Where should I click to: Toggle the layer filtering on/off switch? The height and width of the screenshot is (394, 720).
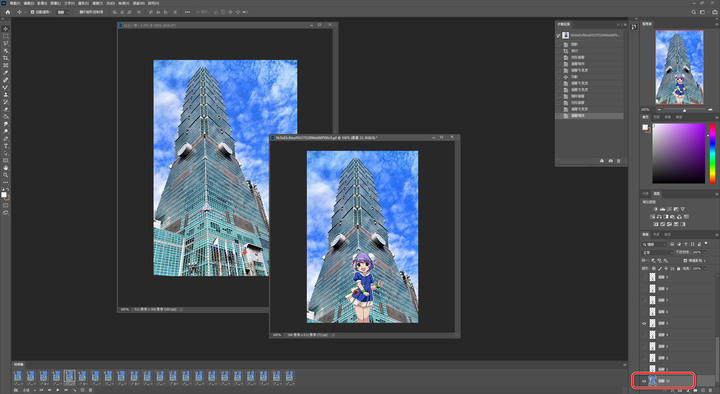point(706,243)
